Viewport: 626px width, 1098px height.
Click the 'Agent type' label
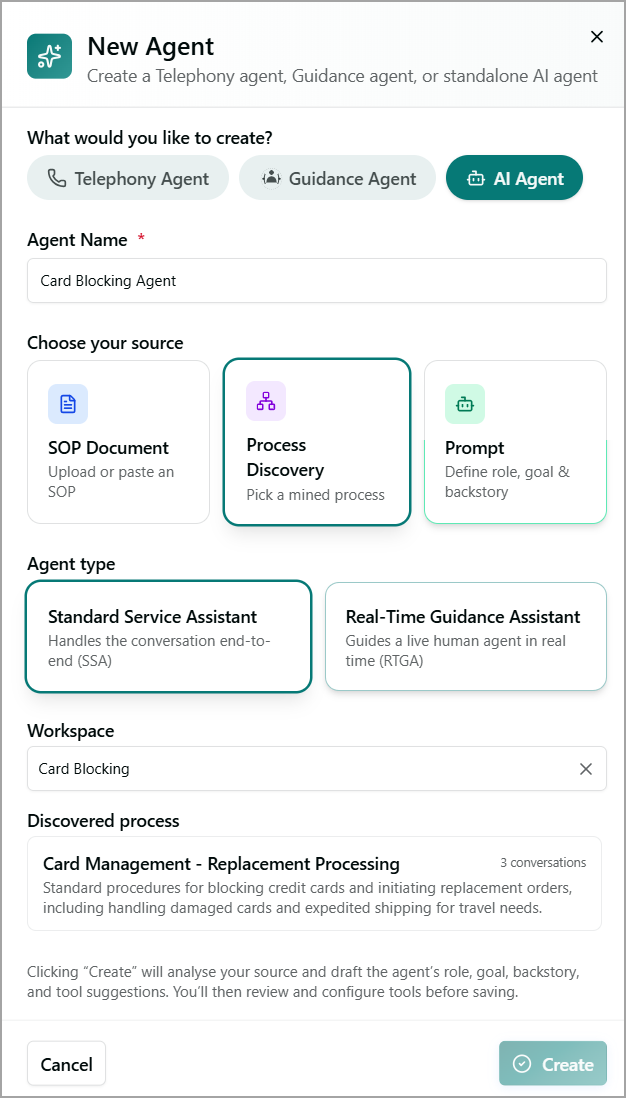pyautogui.click(x=71, y=564)
